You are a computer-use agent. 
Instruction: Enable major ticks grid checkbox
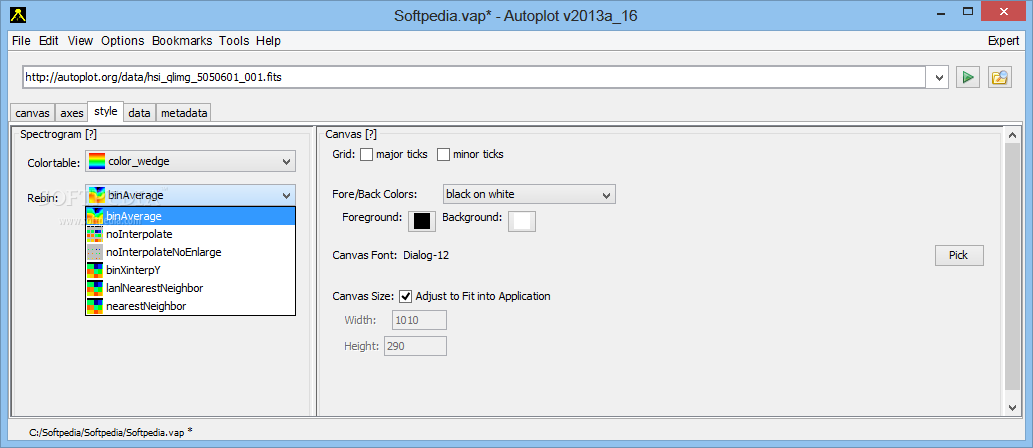pyautogui.click(x=366, y=155)
